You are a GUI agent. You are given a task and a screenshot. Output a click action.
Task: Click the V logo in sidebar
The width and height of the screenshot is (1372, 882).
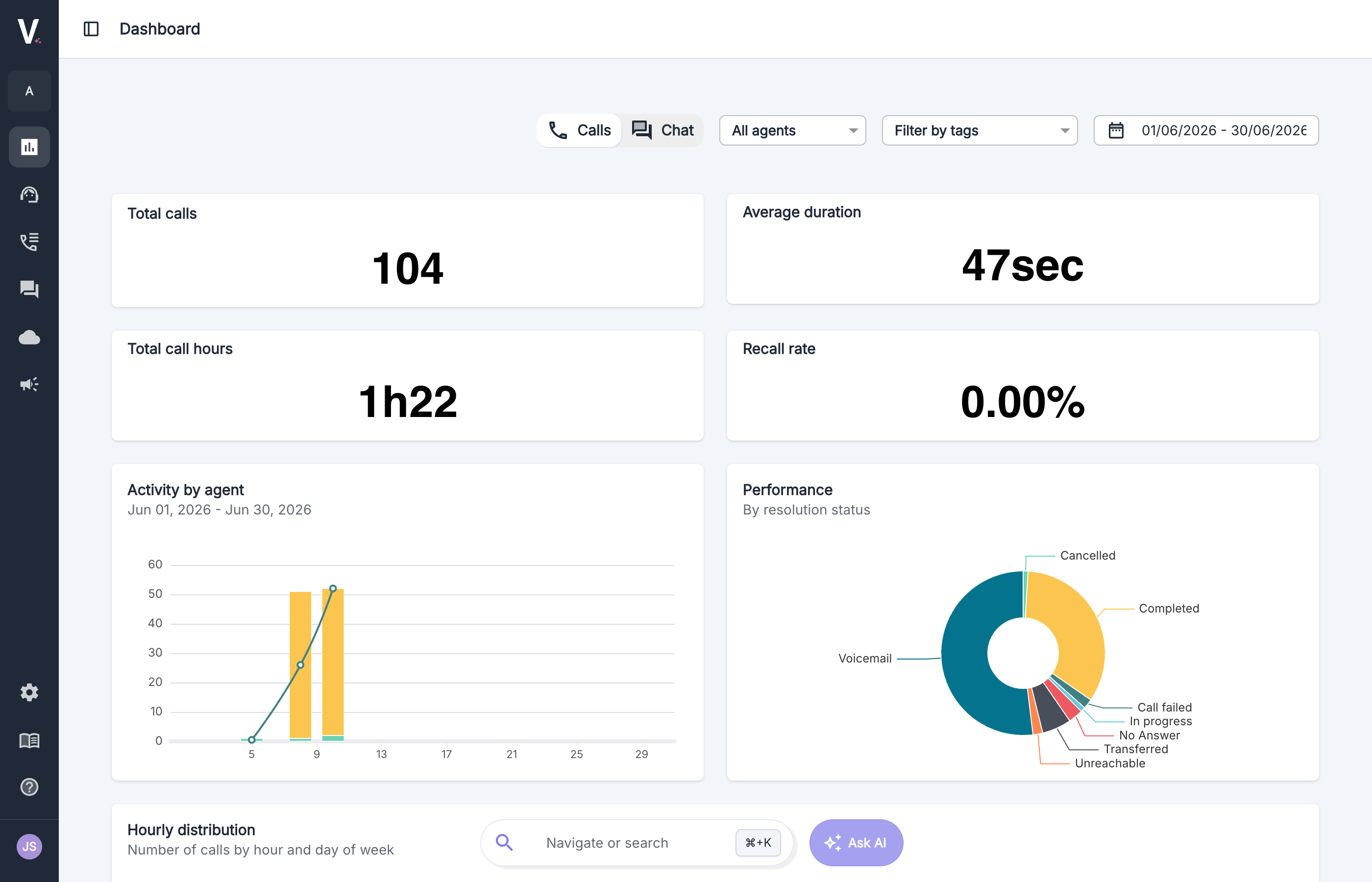(28, 30)
